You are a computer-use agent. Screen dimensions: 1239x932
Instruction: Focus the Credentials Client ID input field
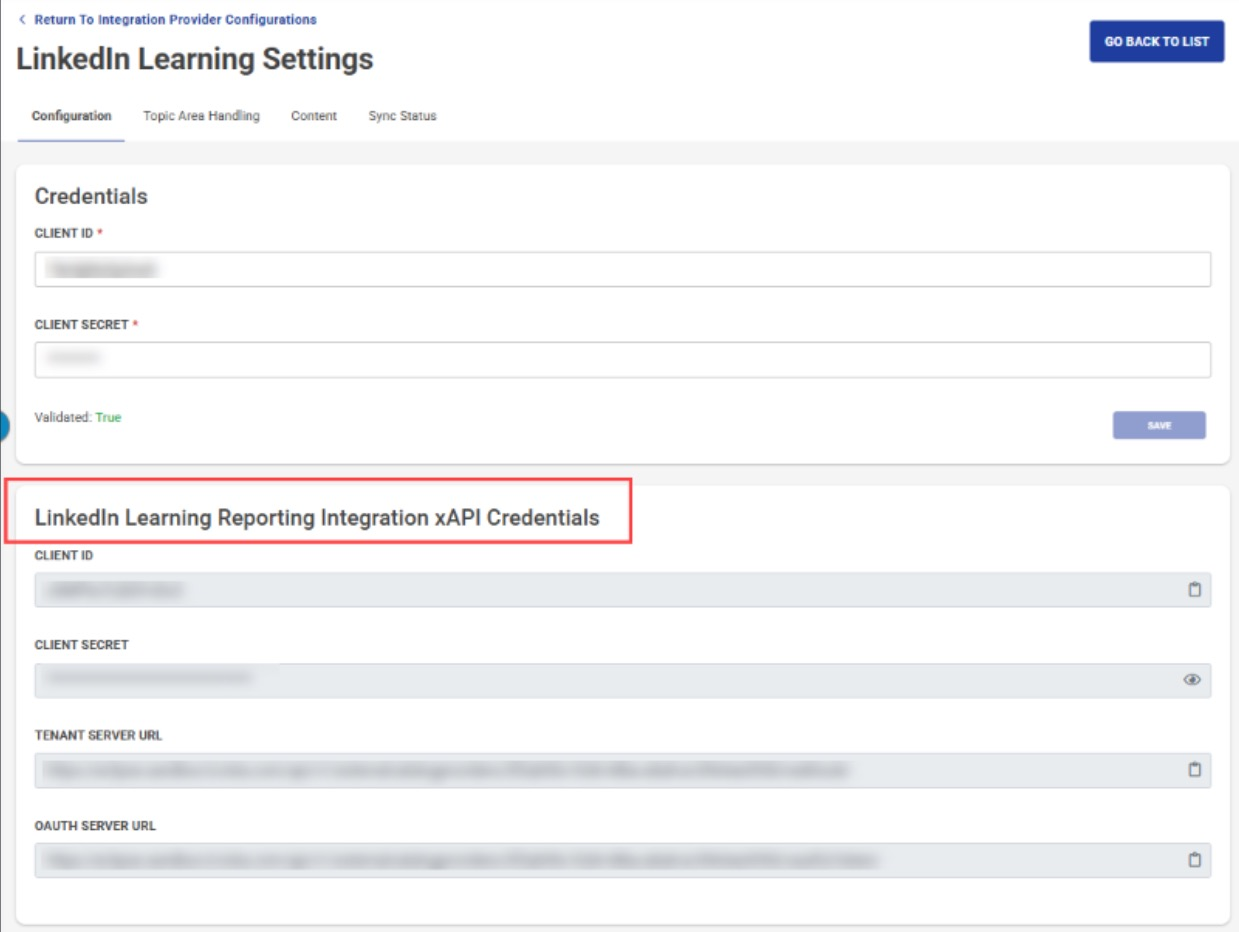(x=623, y=269)
